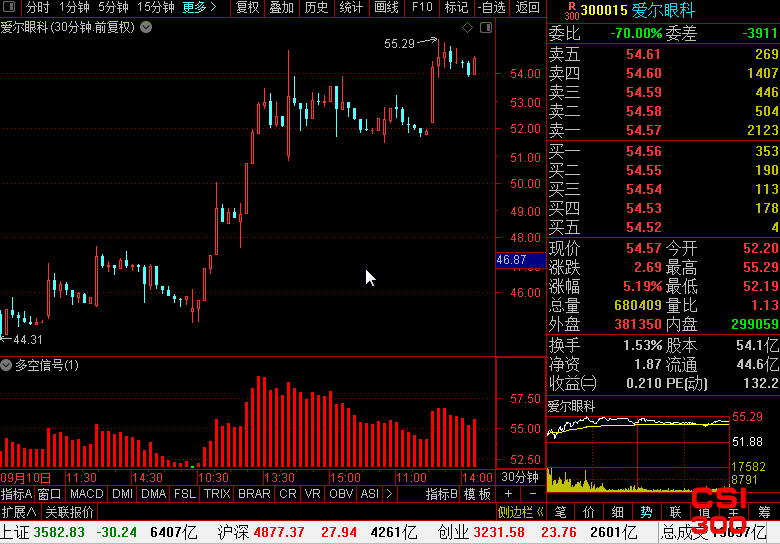780x544 pixels.
Task: Click the 窗口 window button
Action: pyautogui.click(x=49, y=494)
